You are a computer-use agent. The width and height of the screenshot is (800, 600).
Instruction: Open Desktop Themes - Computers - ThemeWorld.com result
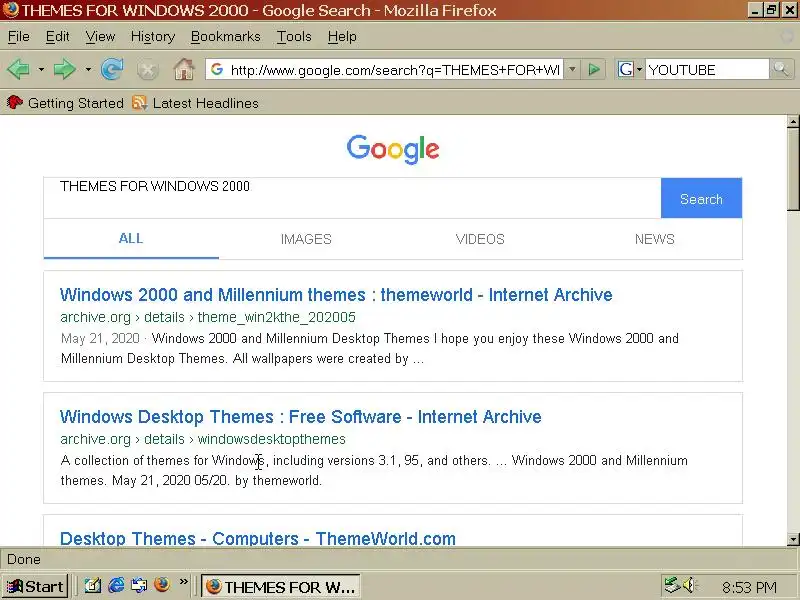(x=258, y=538)
